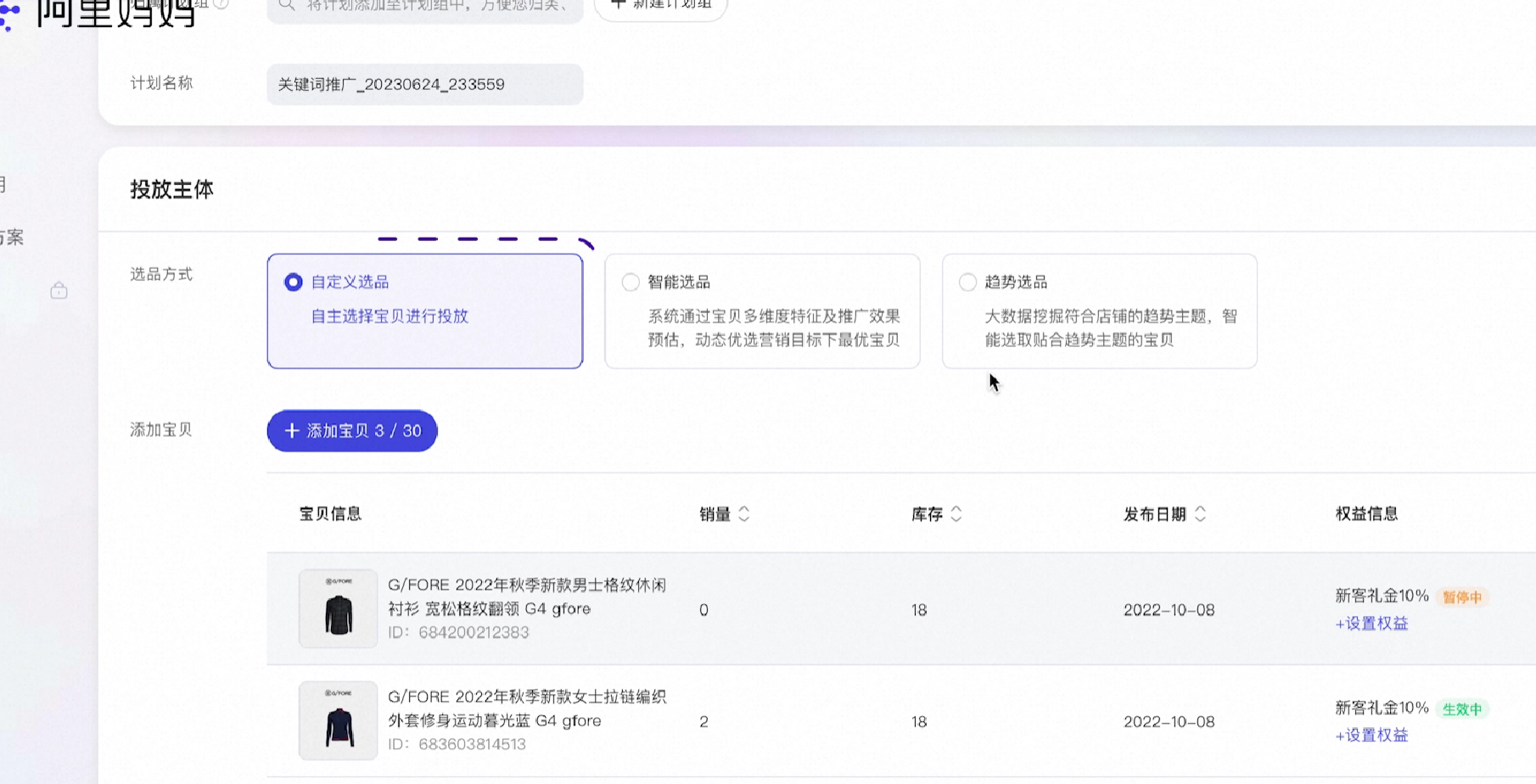The height and width of the screenshot is (784, 1536).
Task: Click the 计划名称 input field
Action: (x=425, y=84)
